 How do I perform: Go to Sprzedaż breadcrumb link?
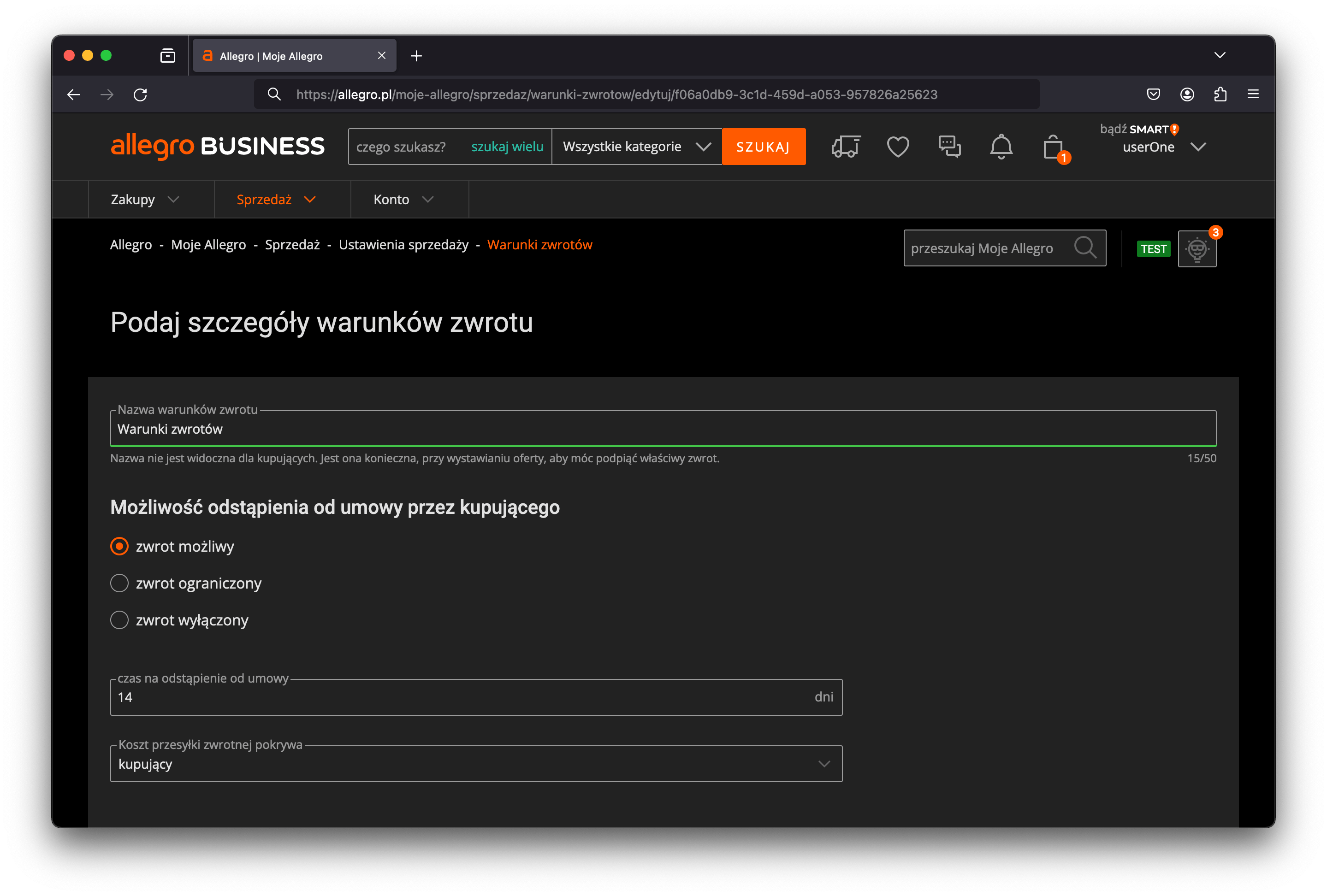coord(292,245)
